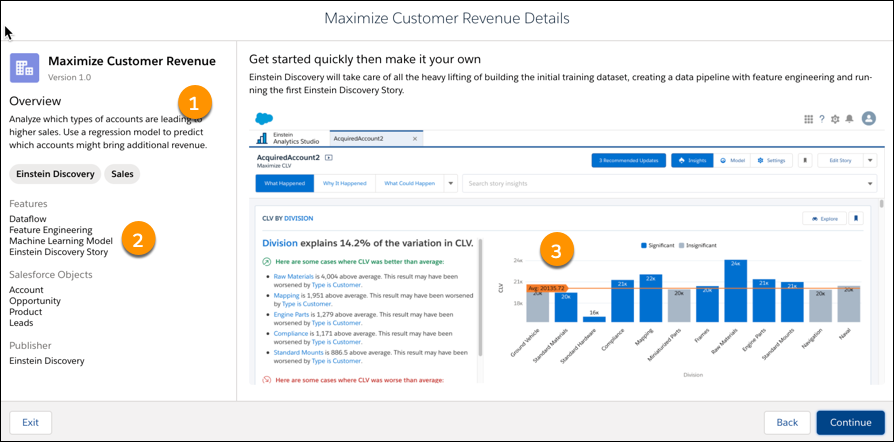
Task: Click the story page vertical scrollbar
Action: [x=882, y=204]
